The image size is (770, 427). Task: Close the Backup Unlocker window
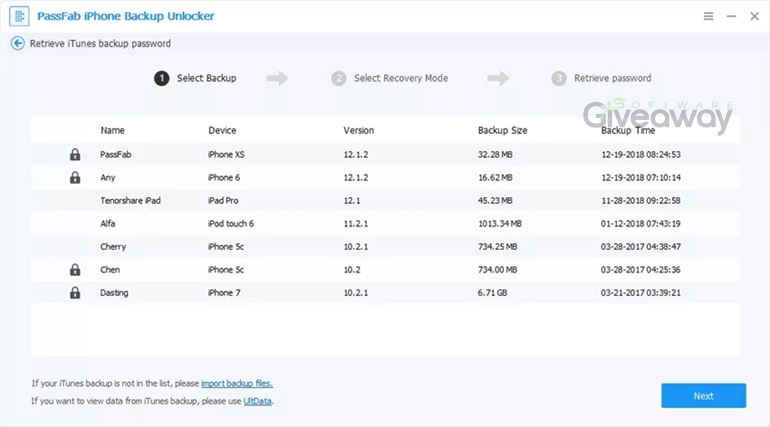click(754, 16)
